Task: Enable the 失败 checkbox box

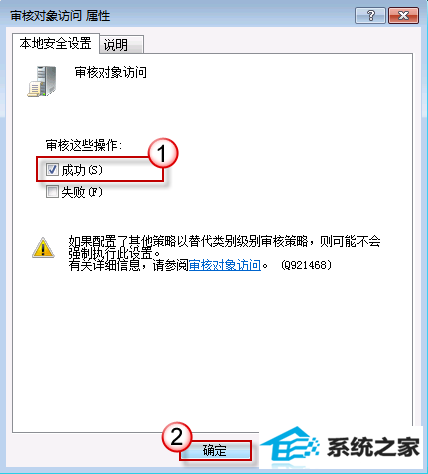Action: (52, 192)
